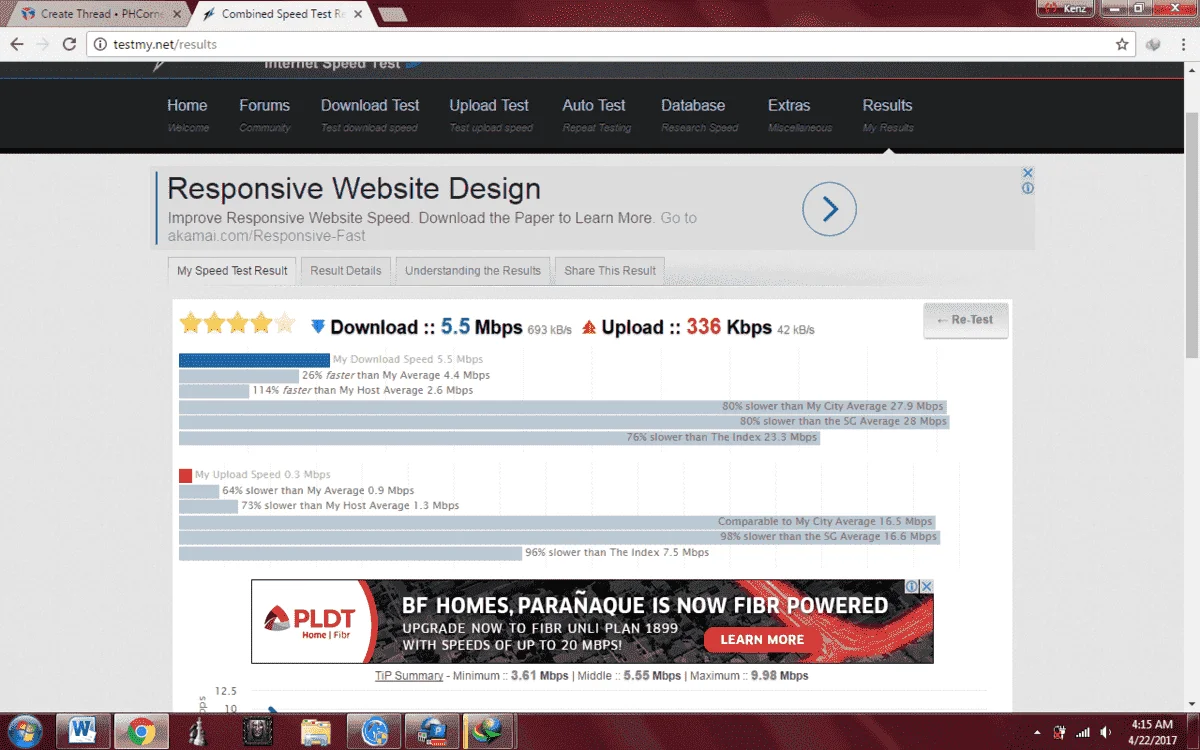Image resolution: width=1200 pixels, height=750 pixels.
Task: Open the TiP Summary link
Action: pos(409,676)
